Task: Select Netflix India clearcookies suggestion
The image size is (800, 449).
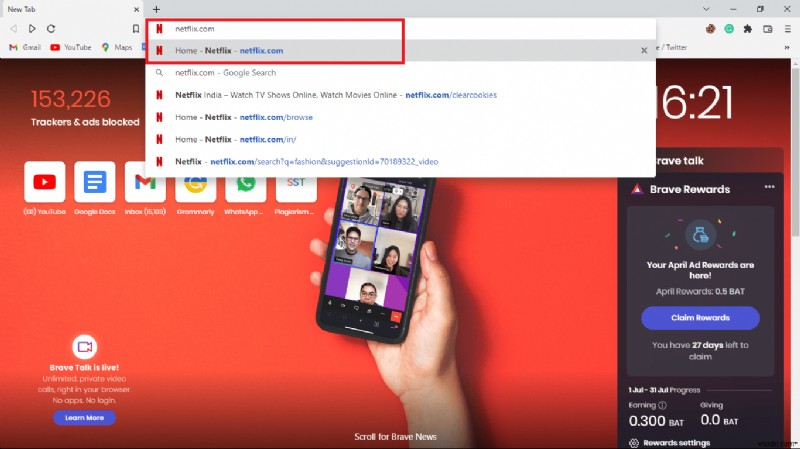Action: (x=401, y=95)
